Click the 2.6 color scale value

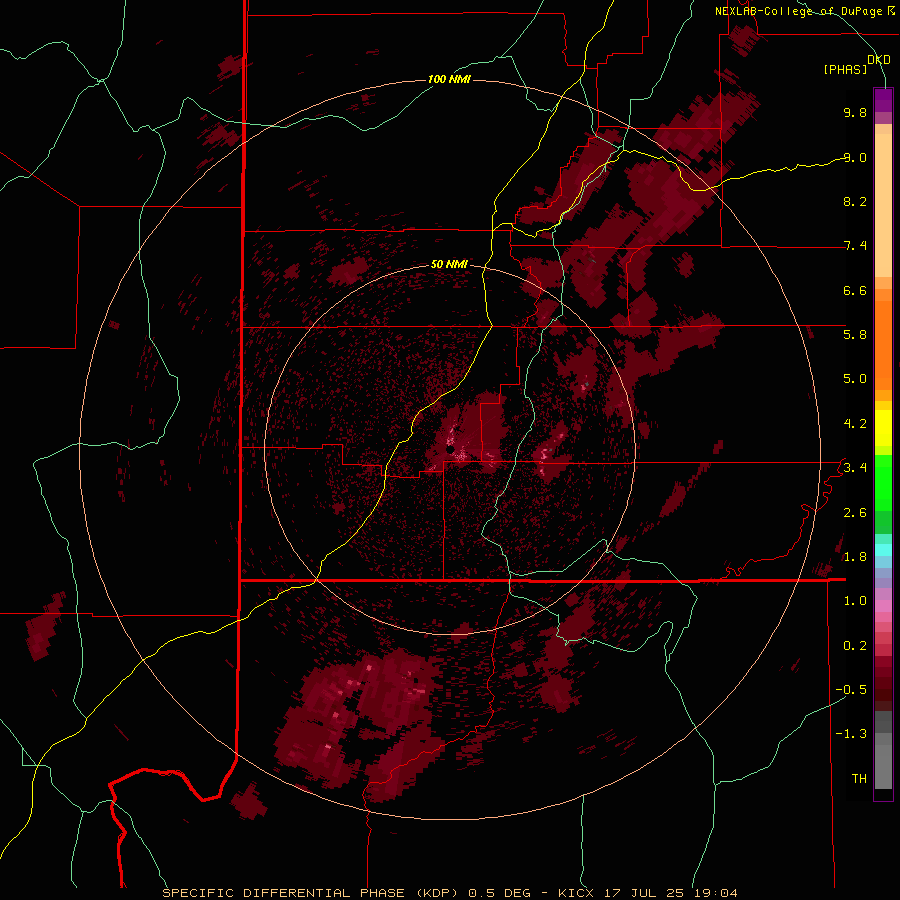pos(855,512)
